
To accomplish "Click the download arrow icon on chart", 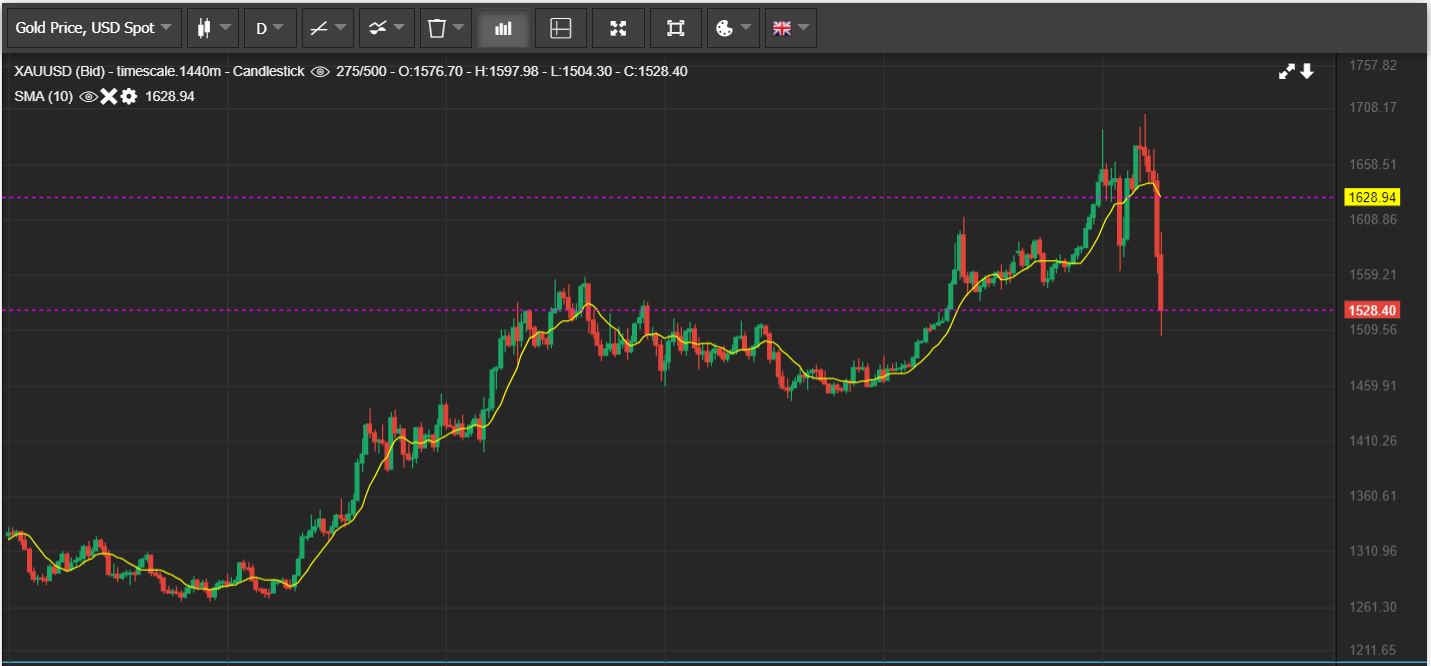I will [1306, 71].
